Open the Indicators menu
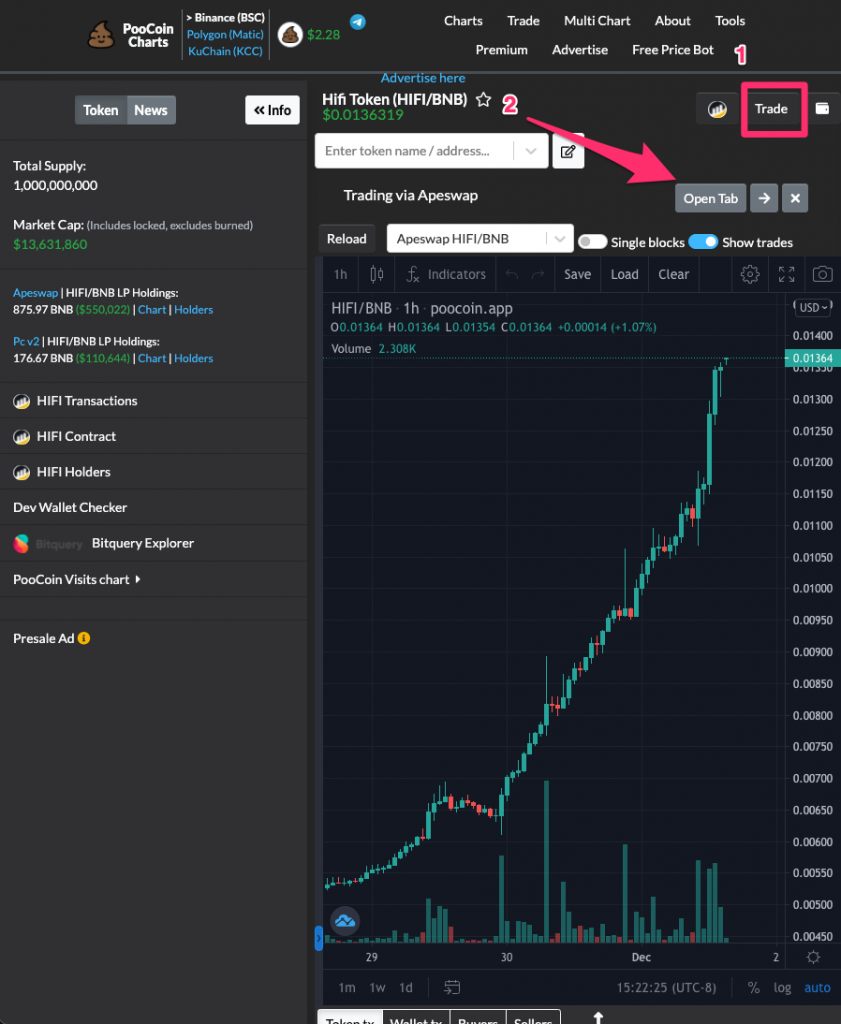841x1024 pixels. (446, 274)
